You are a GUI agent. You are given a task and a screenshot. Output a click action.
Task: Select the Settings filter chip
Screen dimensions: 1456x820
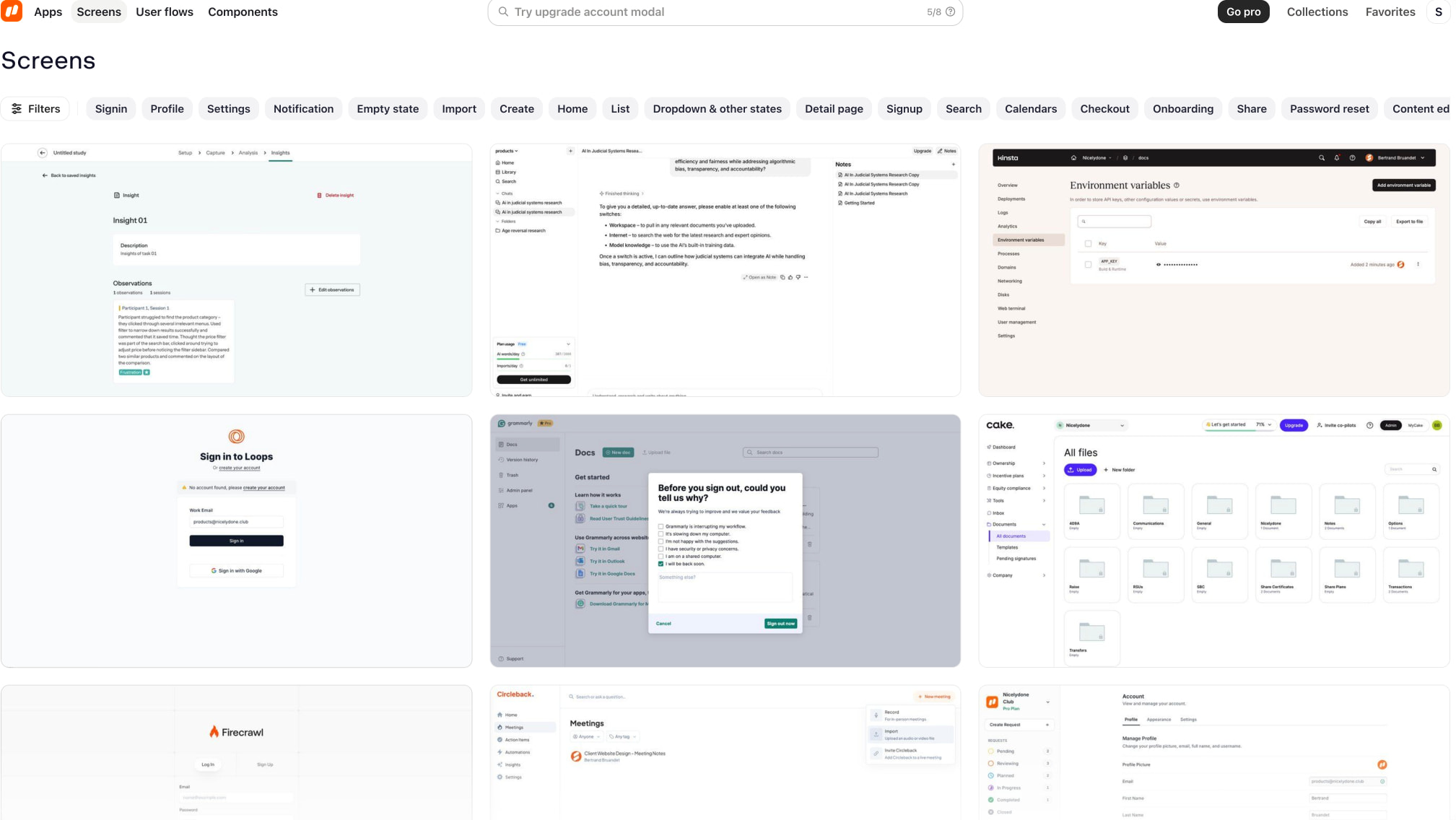[228, 108]
